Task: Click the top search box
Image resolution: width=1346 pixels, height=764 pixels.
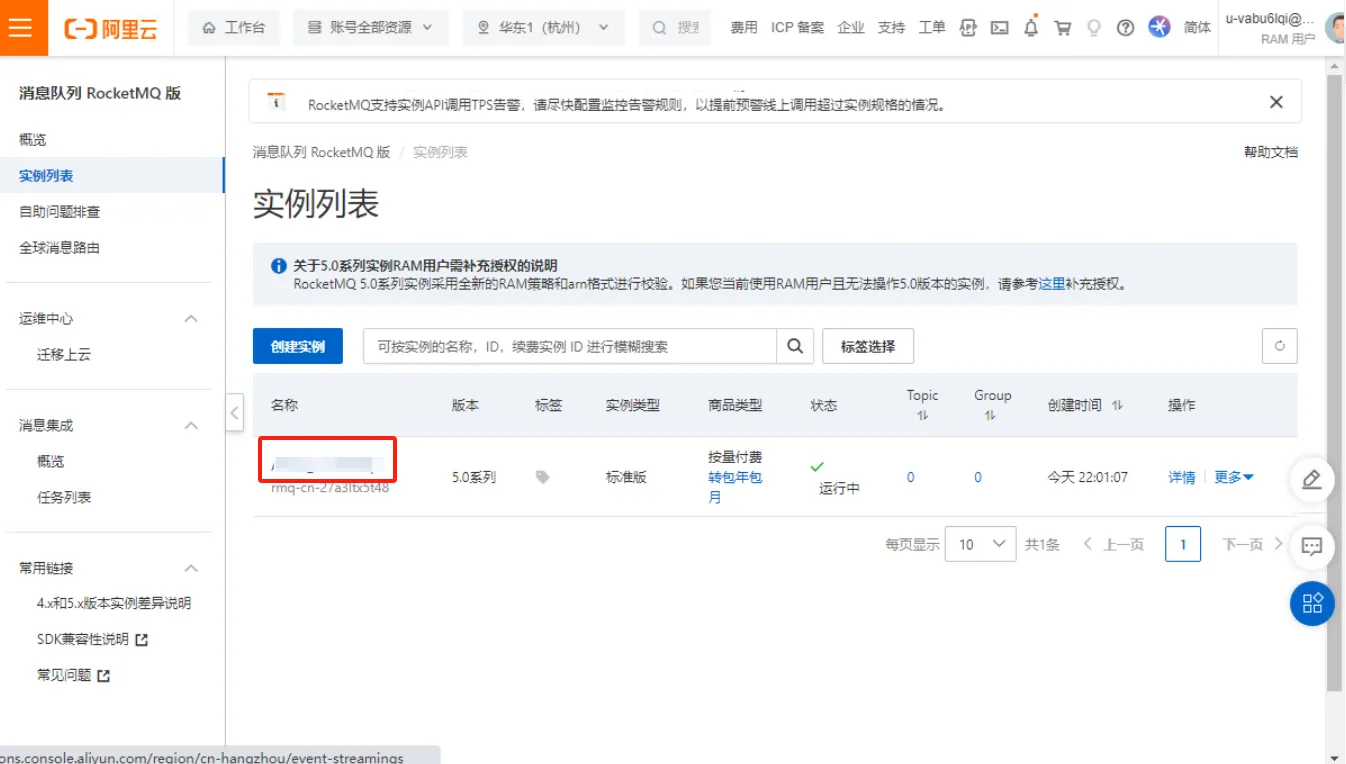Action: tap(675, 28)
